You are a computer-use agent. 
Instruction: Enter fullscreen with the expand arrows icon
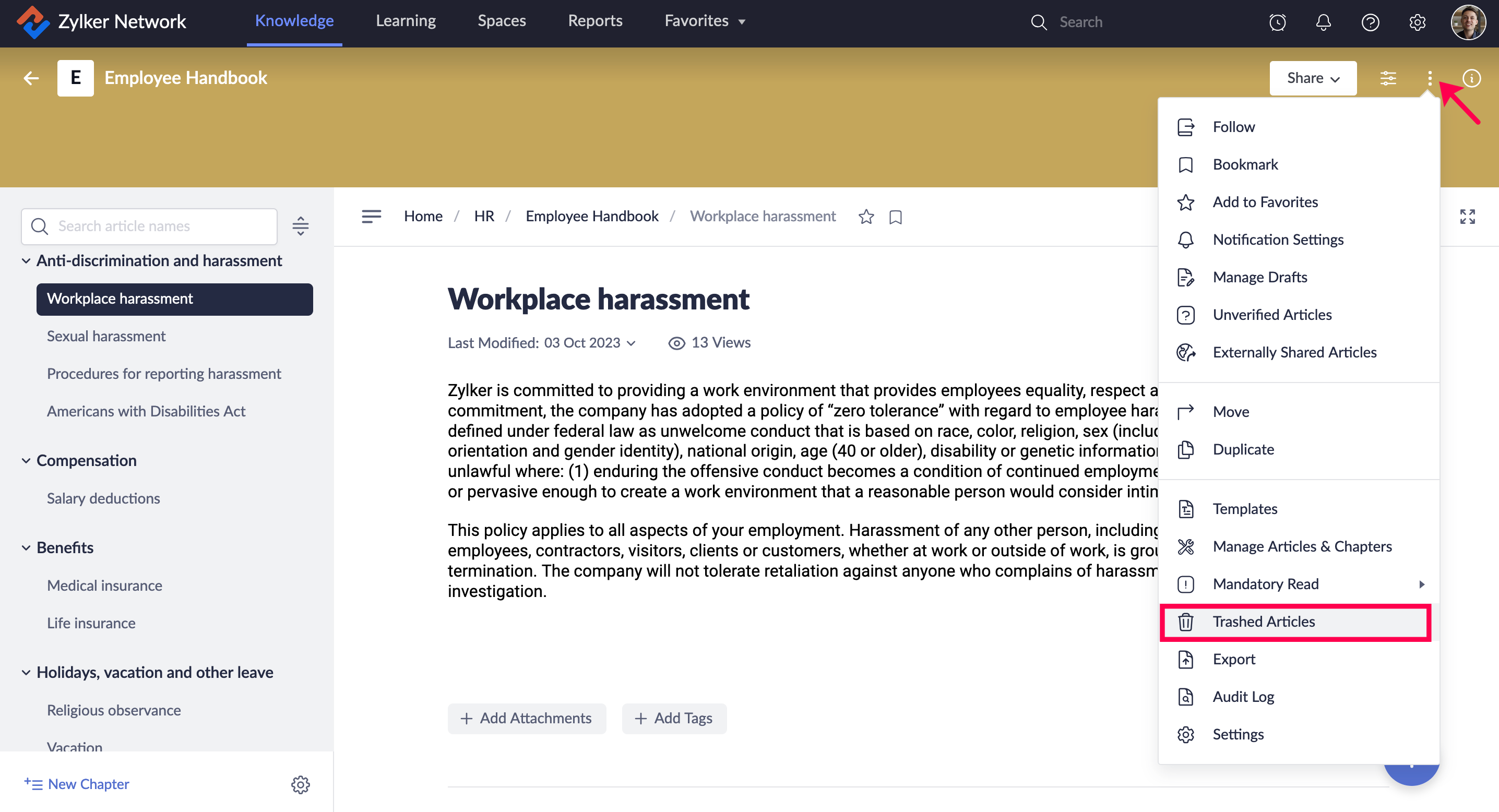point(1467,217)
